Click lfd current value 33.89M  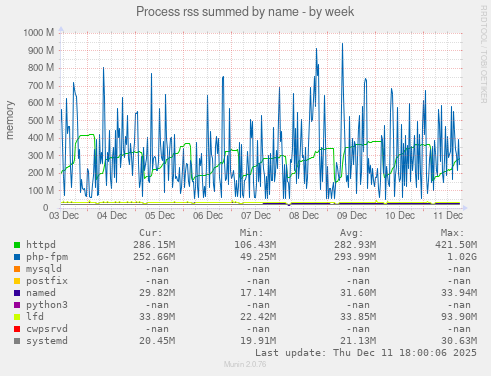(157, 317)
